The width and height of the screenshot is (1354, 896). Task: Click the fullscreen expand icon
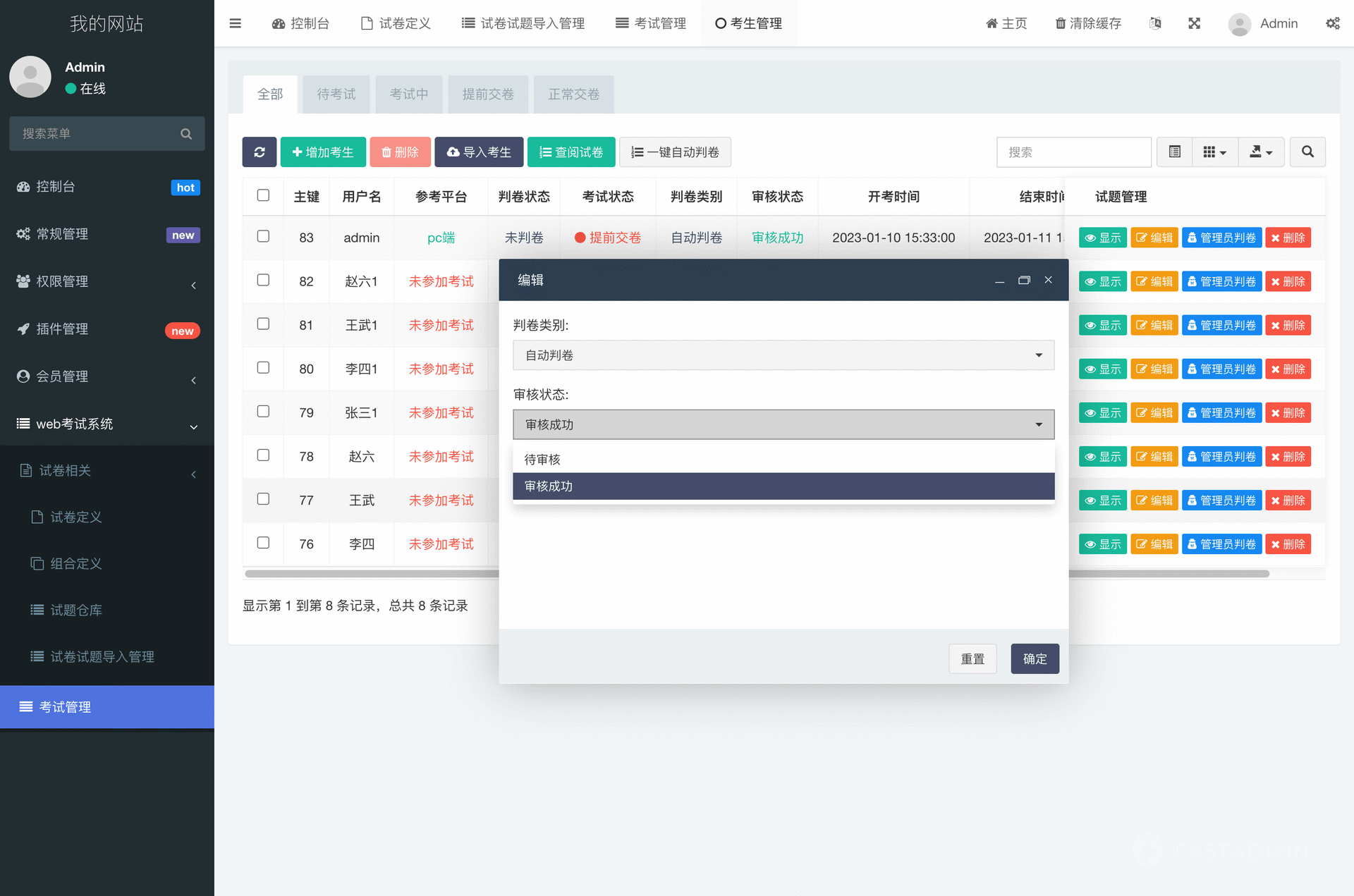point(1194,23)
